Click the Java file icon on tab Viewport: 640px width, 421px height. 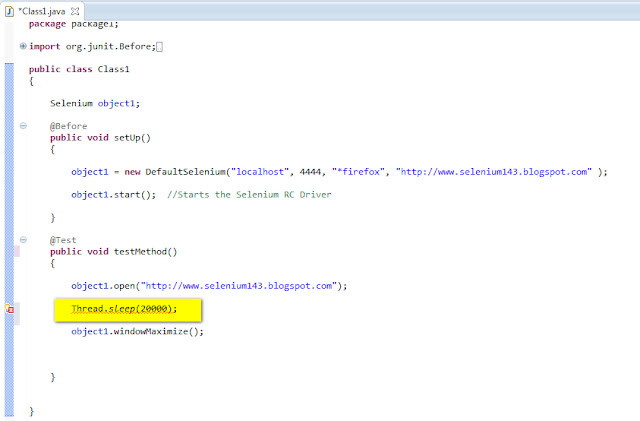click(x=9, y=11)
